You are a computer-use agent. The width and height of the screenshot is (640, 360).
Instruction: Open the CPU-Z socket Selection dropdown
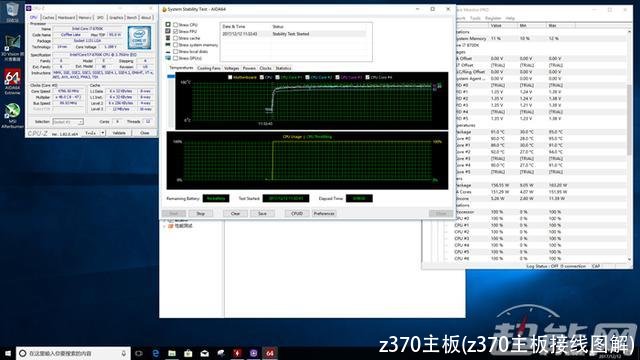(68, 122)
